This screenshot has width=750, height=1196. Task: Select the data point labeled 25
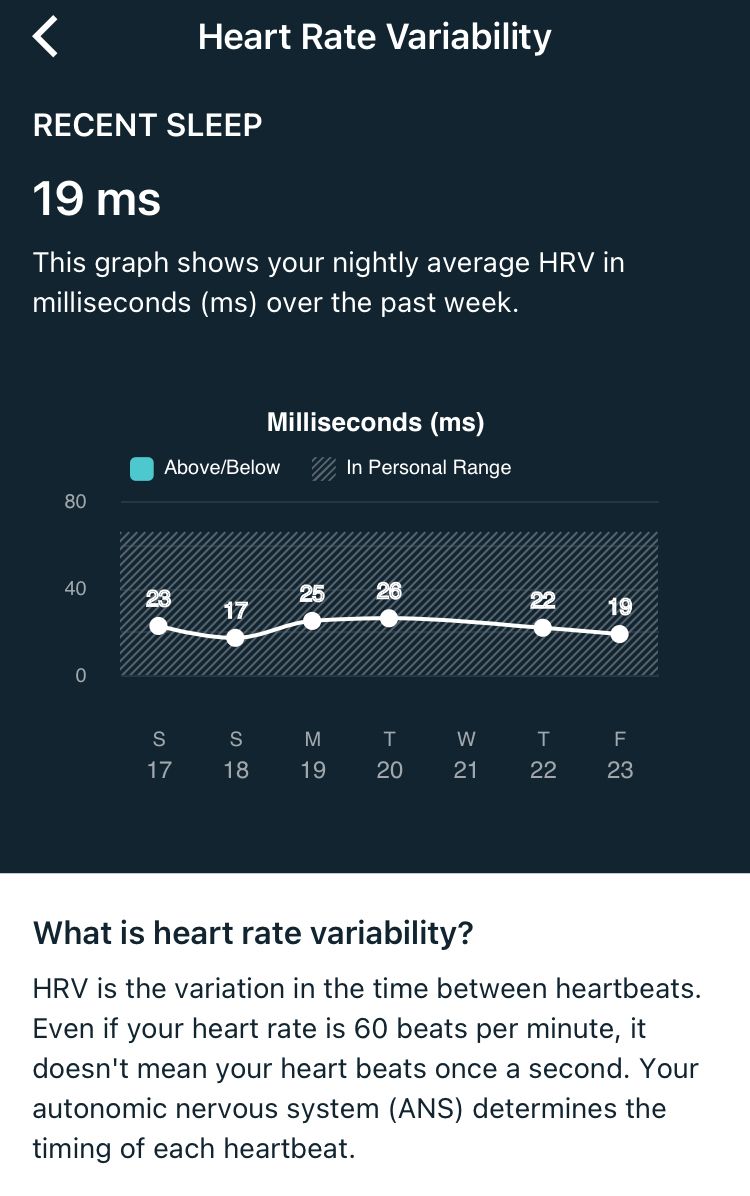click(312, 621)
